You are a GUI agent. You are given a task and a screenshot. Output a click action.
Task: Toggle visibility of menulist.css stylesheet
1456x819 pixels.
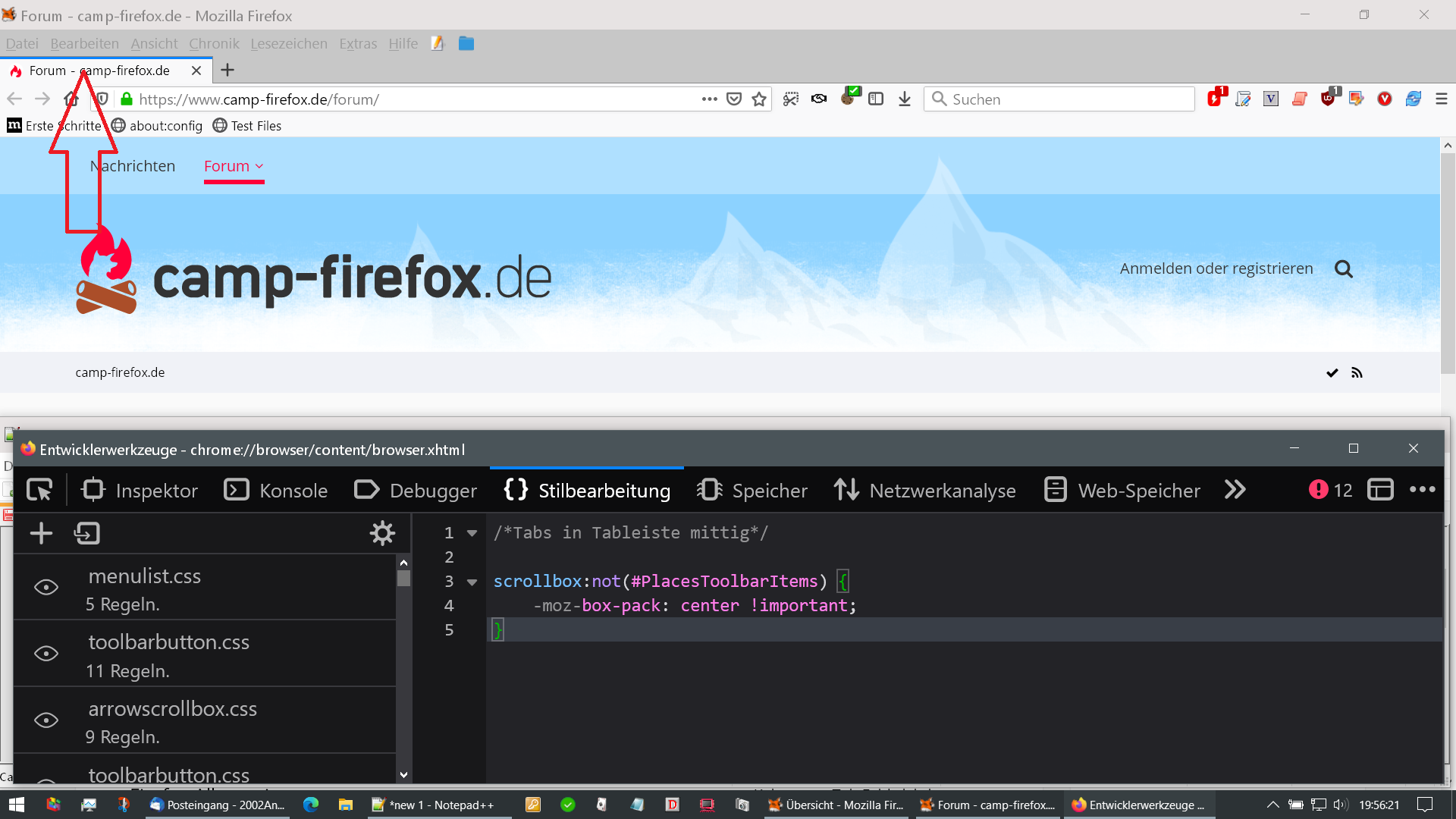pos(46,588)
